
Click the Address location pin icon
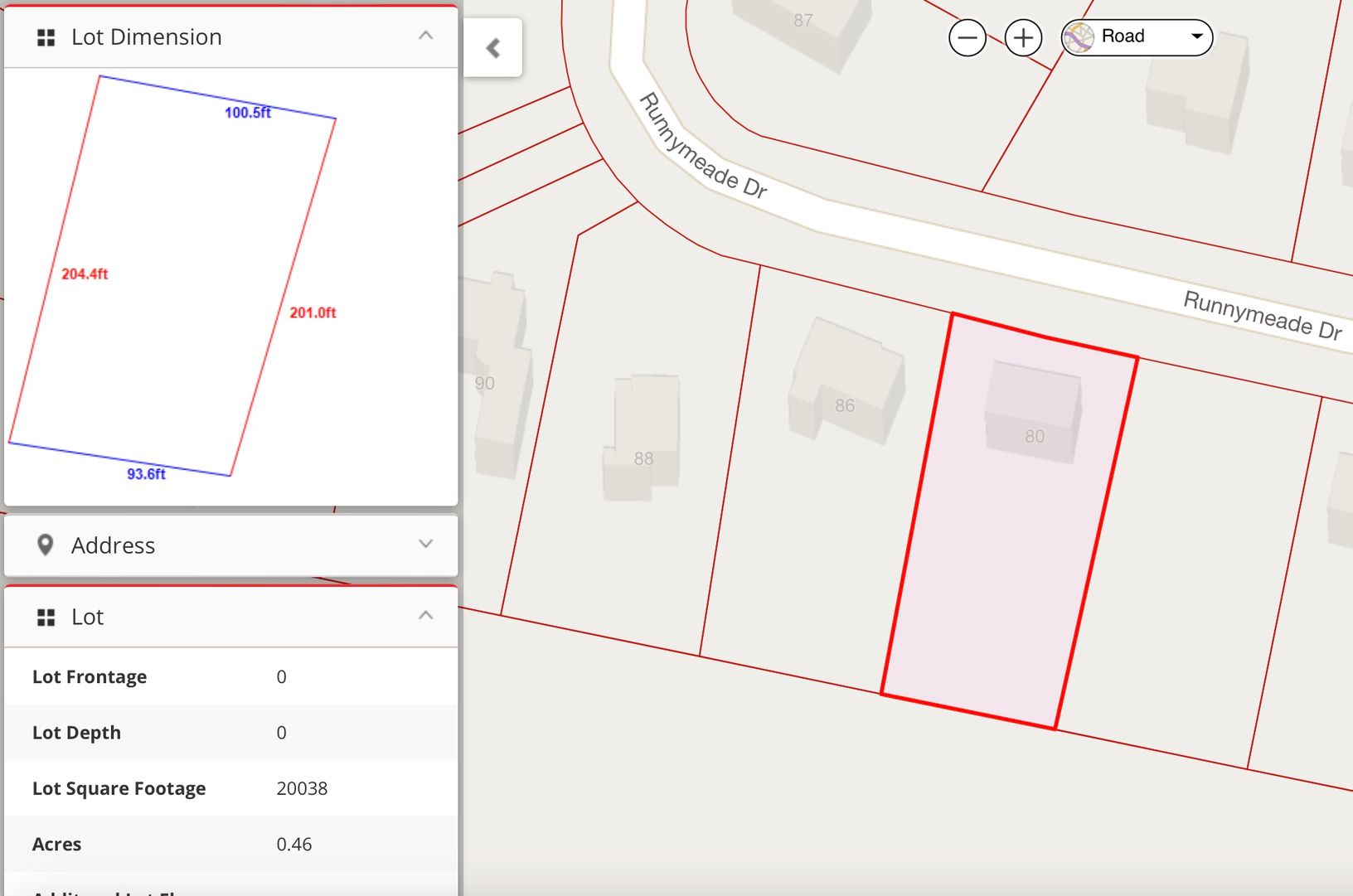(46, 545)
